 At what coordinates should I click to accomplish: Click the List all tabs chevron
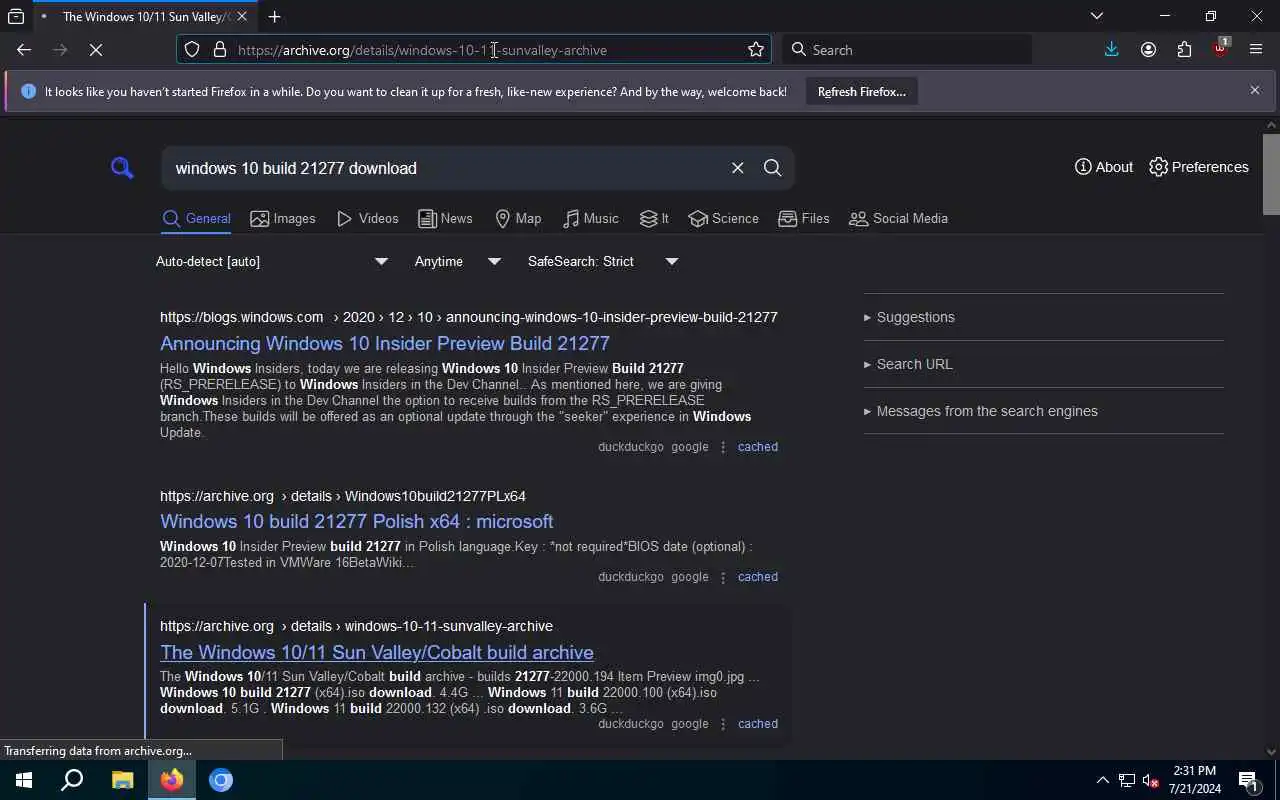point(1097,16)
